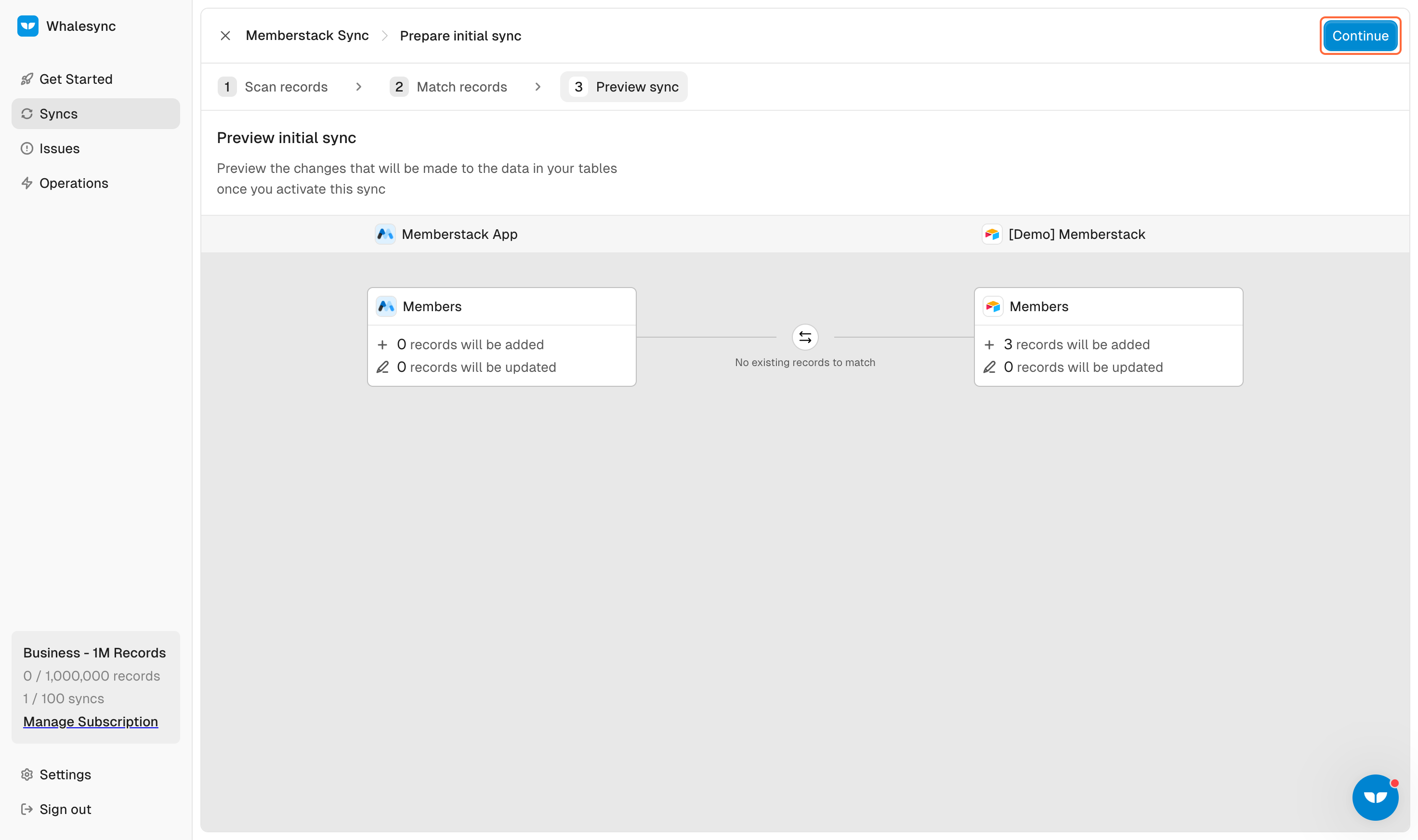
Task: Click the Airtable icon beside [Demo] Memberstack
Action: point(992,235)
